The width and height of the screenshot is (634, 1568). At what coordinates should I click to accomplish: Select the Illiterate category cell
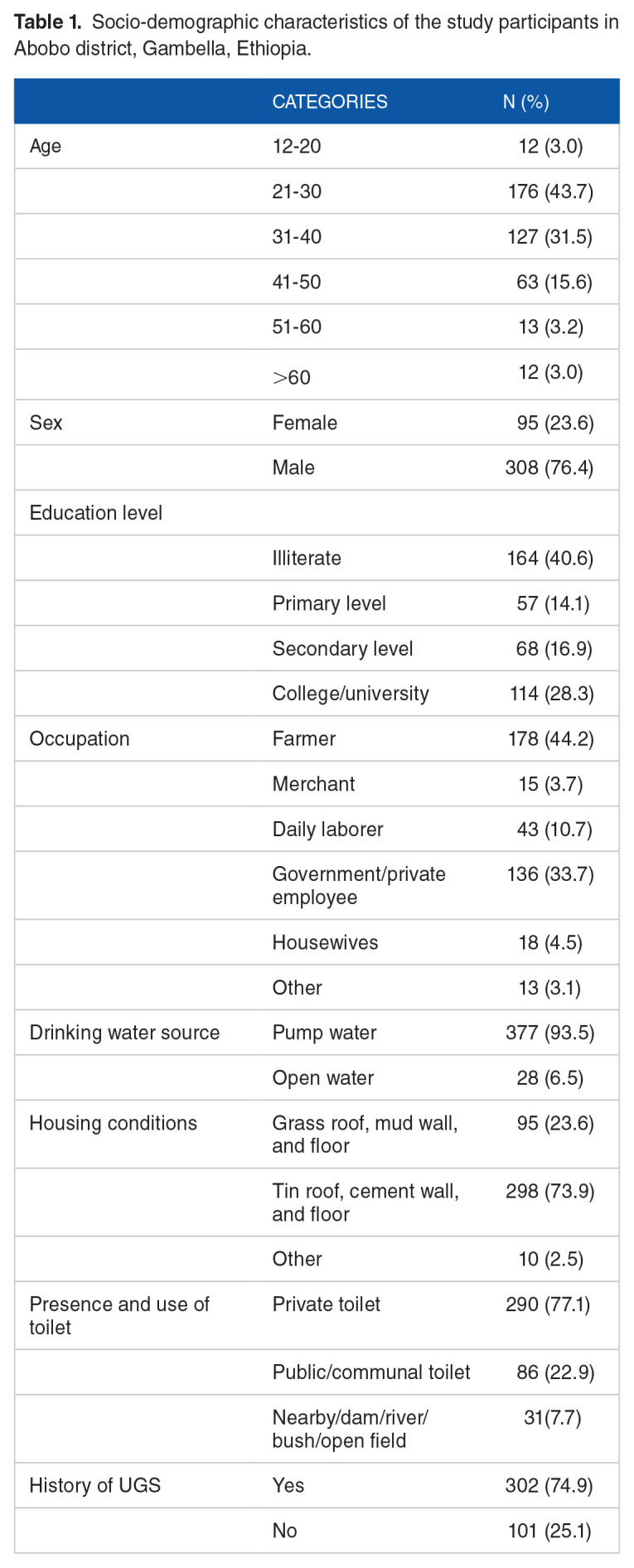coord(307,559)
